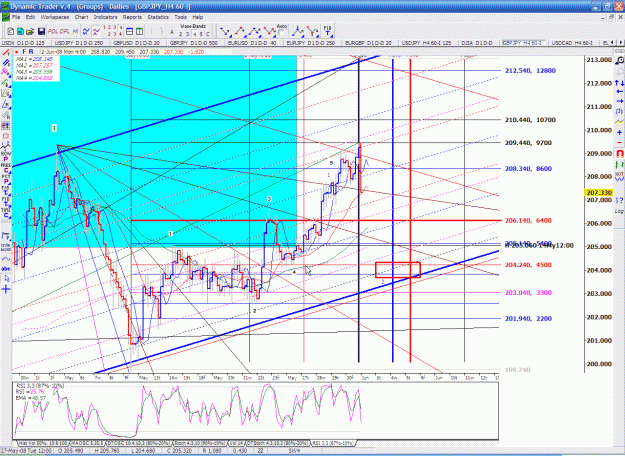Select the red trend line tool
The width and height of the screenshot is (625, 456).
pos(6,53)
